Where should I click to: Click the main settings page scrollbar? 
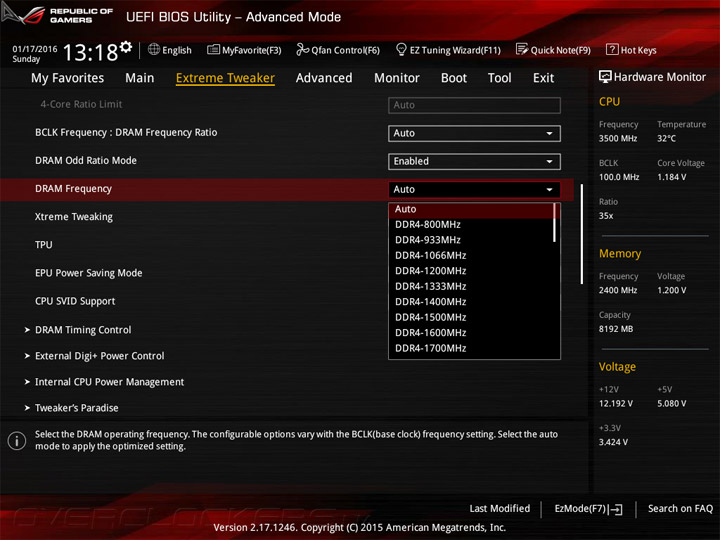(582, 234)
